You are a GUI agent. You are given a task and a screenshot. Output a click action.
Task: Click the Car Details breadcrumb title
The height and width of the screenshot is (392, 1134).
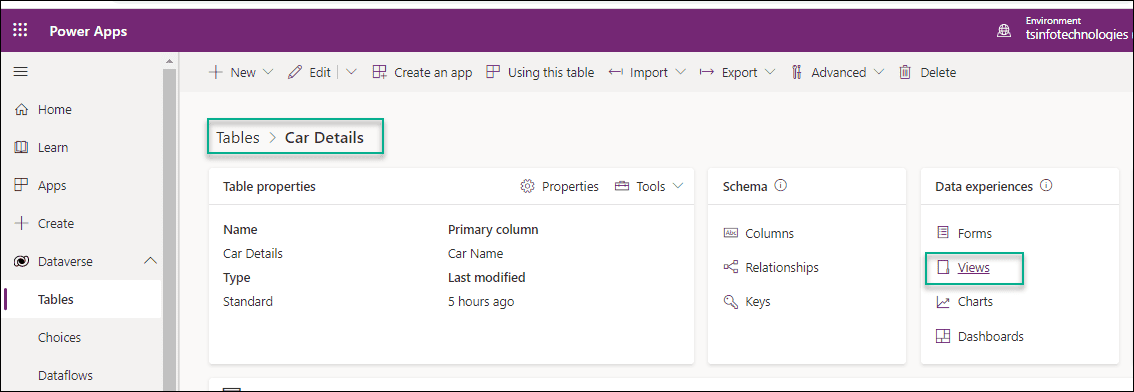[x=325, y=137]
